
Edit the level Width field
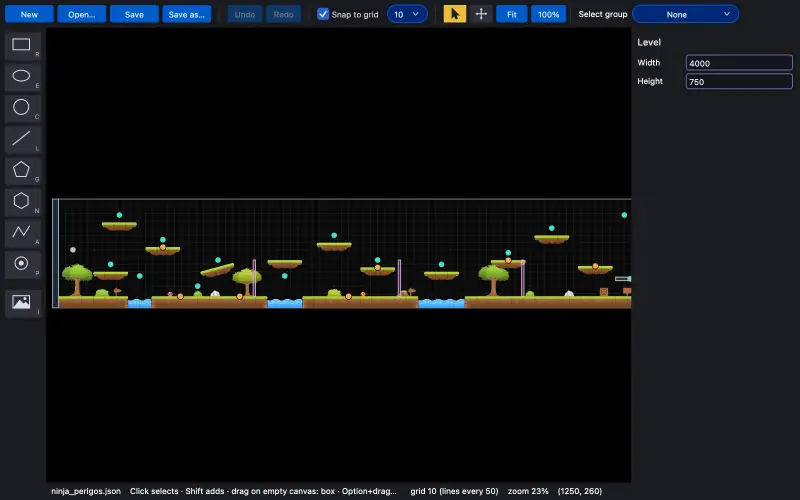(x=739, y=63)
